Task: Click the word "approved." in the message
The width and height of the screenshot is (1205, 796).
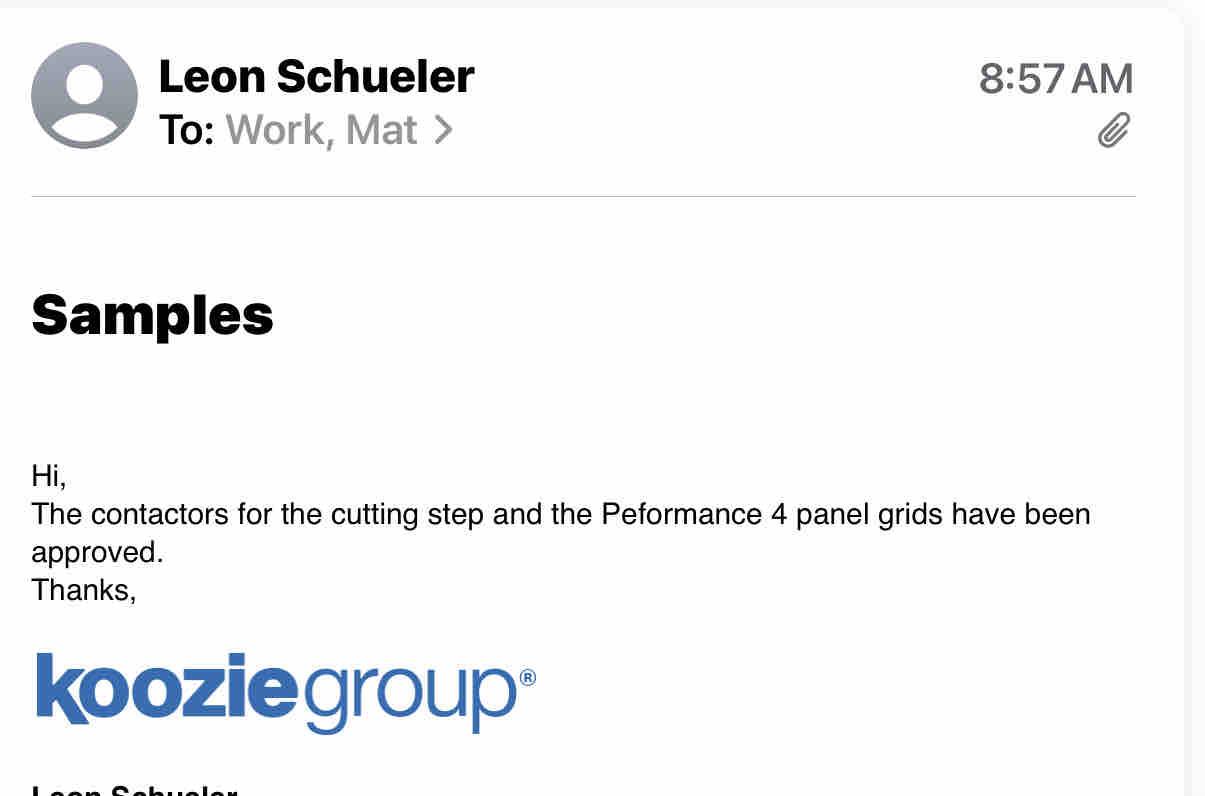Action: 97,552
